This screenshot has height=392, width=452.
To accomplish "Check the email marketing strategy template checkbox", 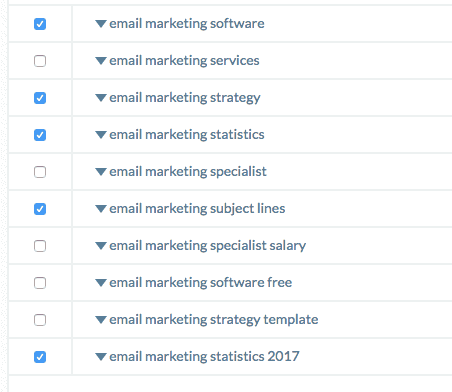I will coord(40,320).
